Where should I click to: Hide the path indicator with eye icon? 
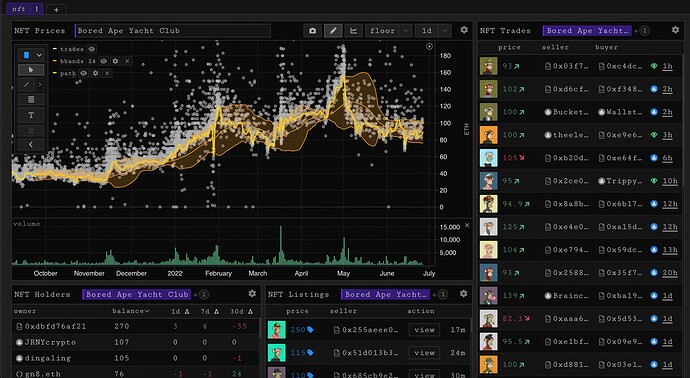coord(84,73)
